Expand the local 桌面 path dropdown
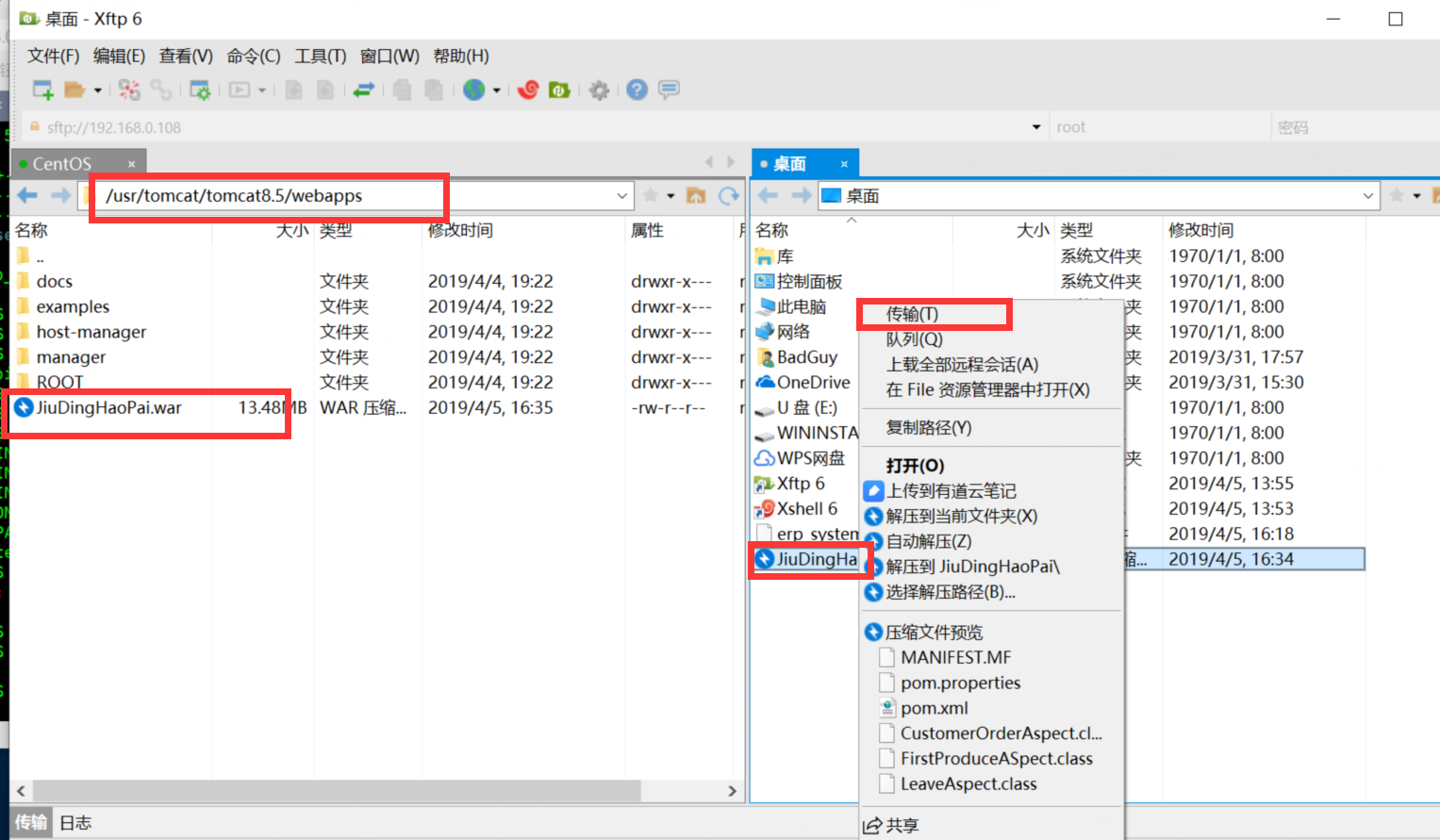Image resolution: width=1440 pixels, height=840 pixels. click(x=1368, y=196)
